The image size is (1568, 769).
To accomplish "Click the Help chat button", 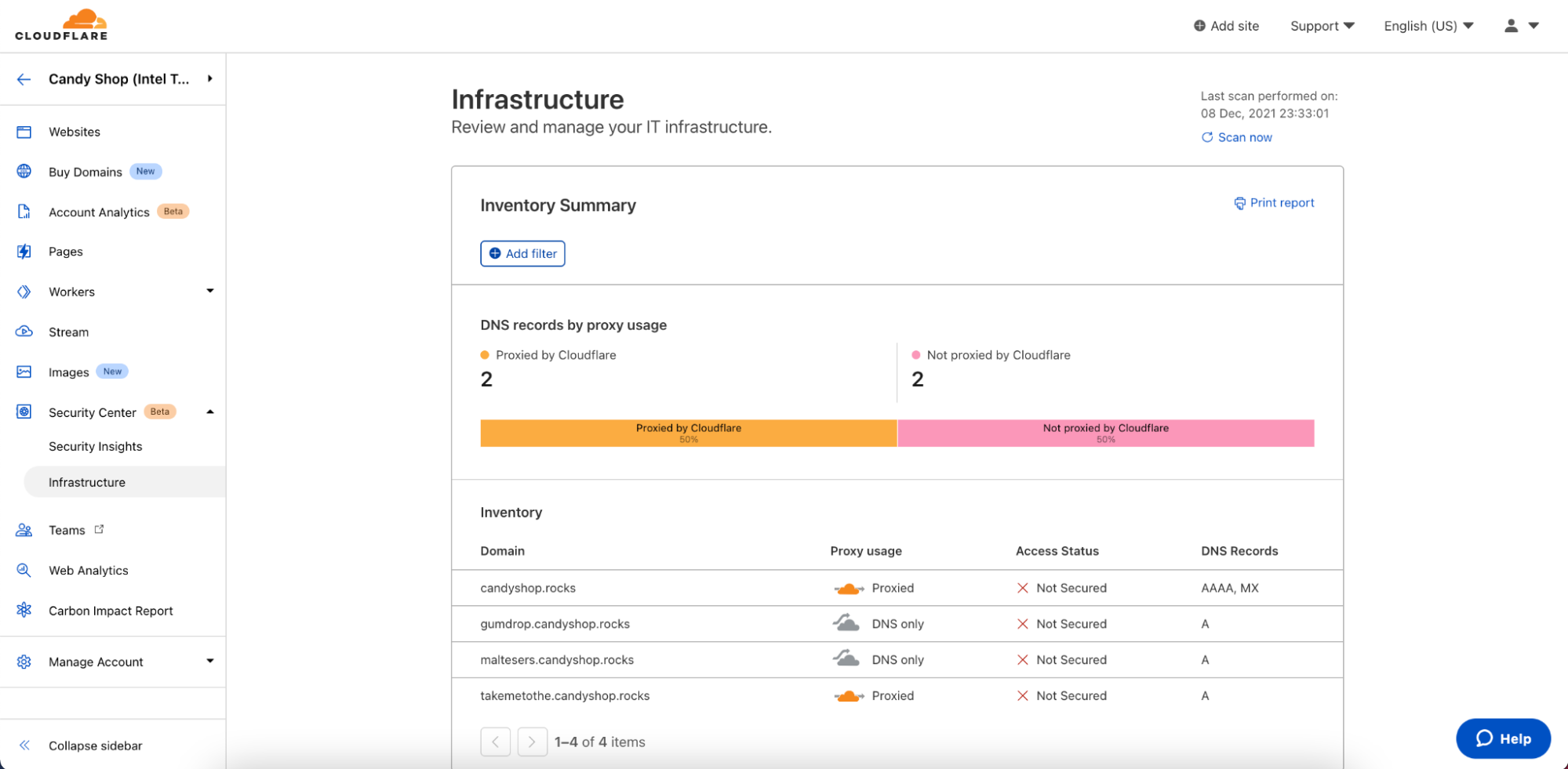I will click(x=1503, y=738).
